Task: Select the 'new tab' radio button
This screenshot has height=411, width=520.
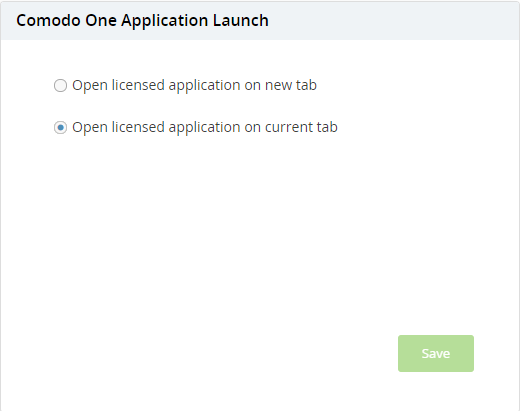Action: (60, 85)
